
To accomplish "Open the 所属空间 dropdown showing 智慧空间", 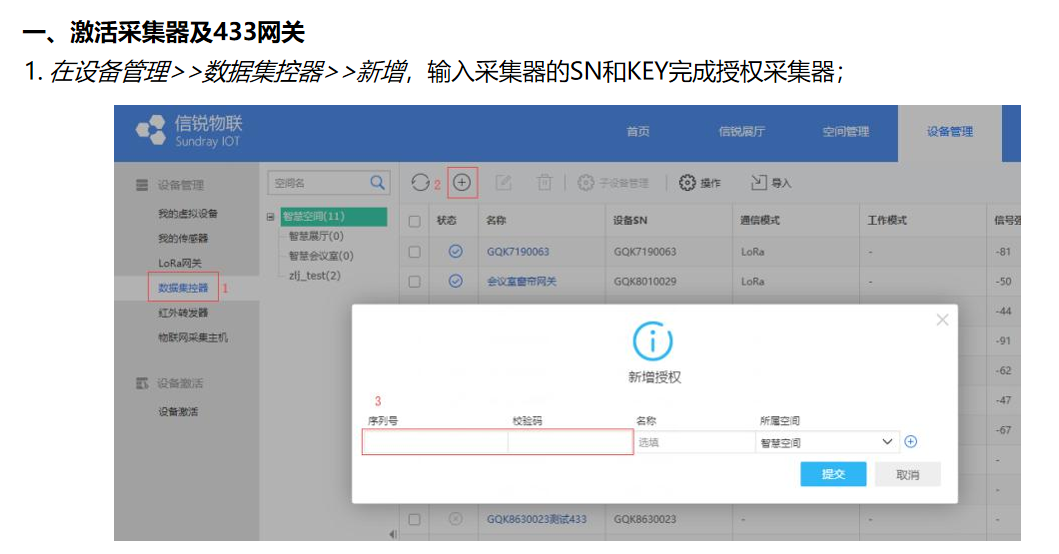I will tap(827, 442).
